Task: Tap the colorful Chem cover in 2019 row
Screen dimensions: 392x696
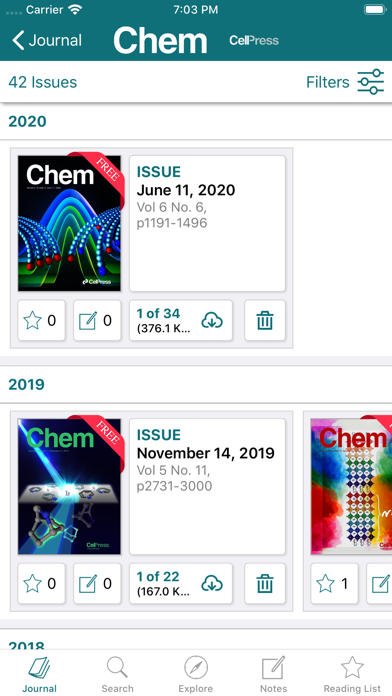Action: click(x=351, y=486)
